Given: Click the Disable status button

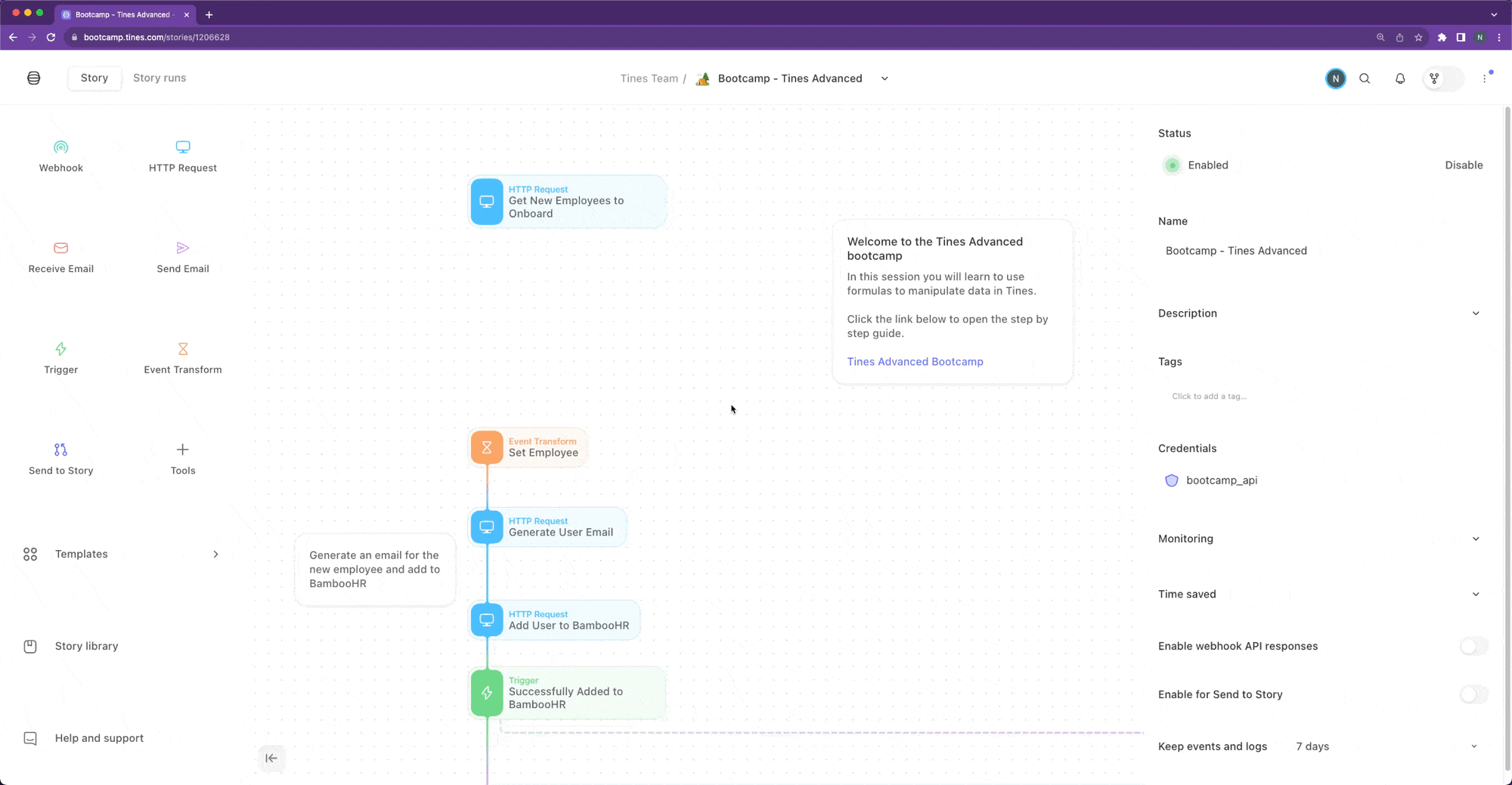Looking at the screenshot, I should [1464, 165].
